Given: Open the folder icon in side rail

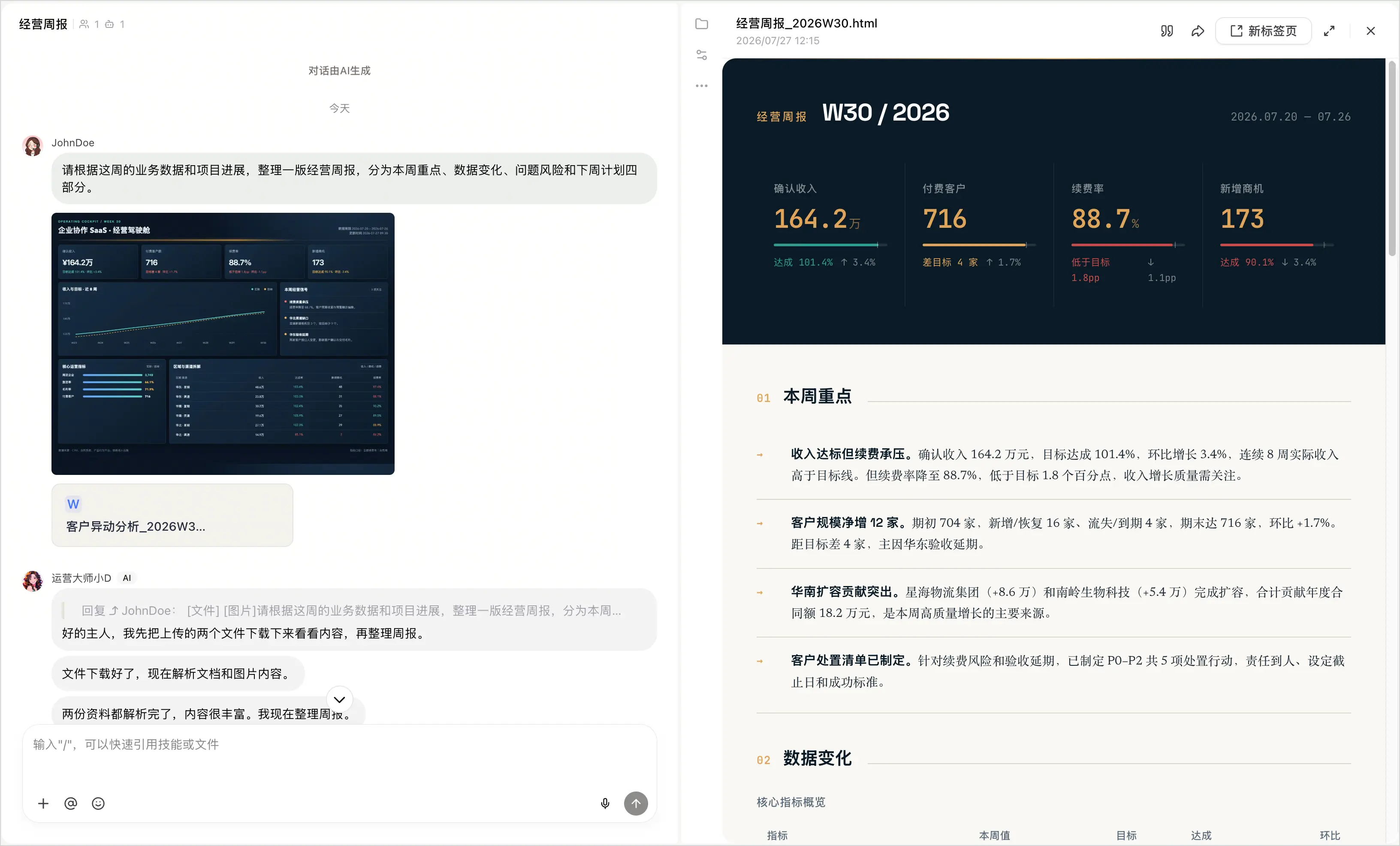Looking at the screenshot, I should (702, 24).
